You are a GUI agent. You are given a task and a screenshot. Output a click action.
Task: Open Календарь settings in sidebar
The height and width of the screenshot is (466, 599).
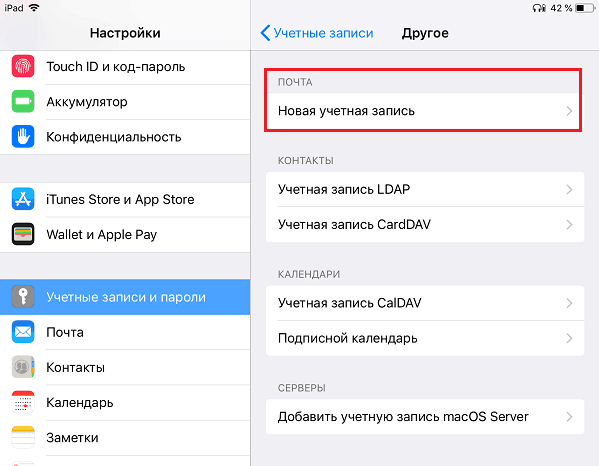(125, 403)
